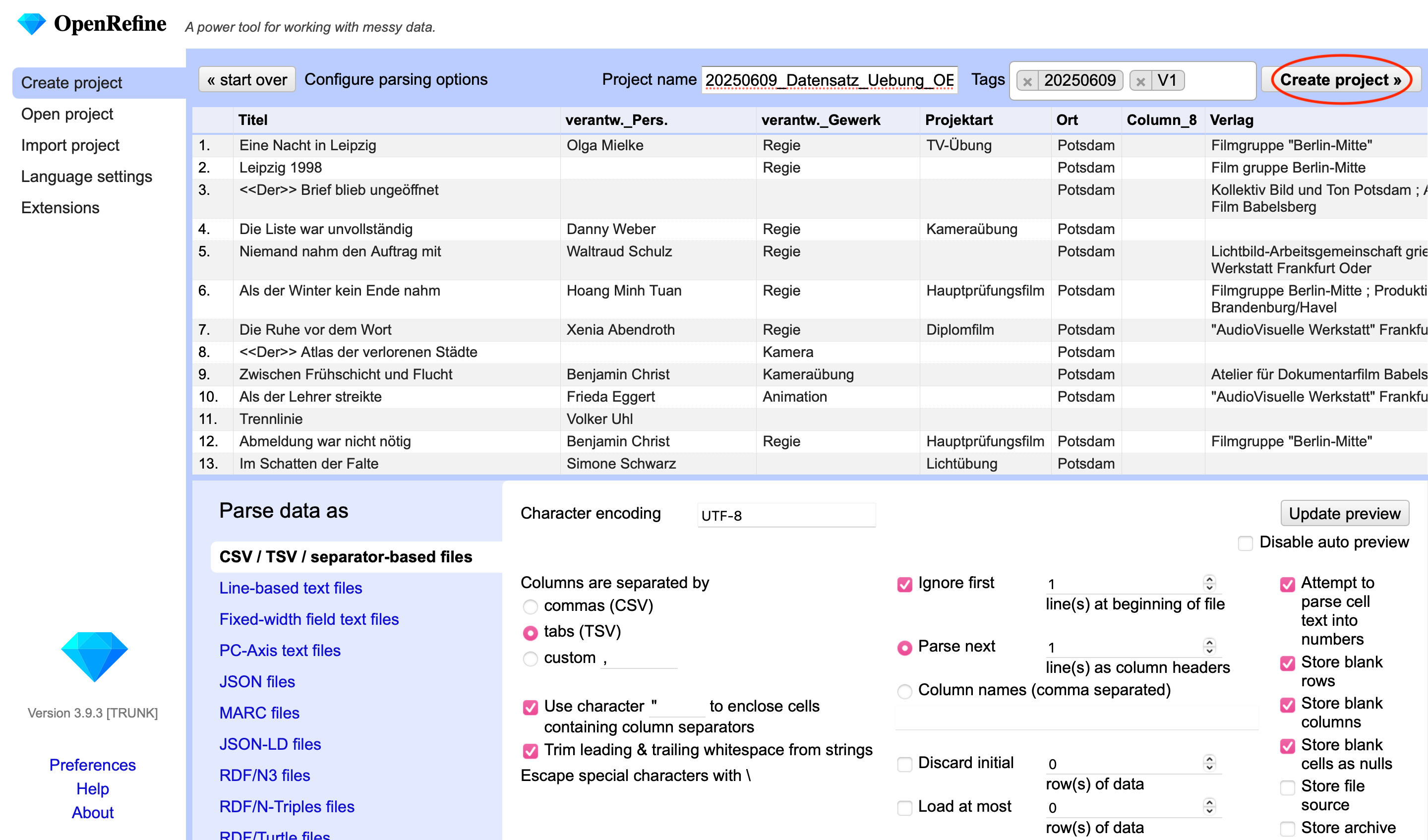Enable Store file source checkbox

pos(1288,787)
